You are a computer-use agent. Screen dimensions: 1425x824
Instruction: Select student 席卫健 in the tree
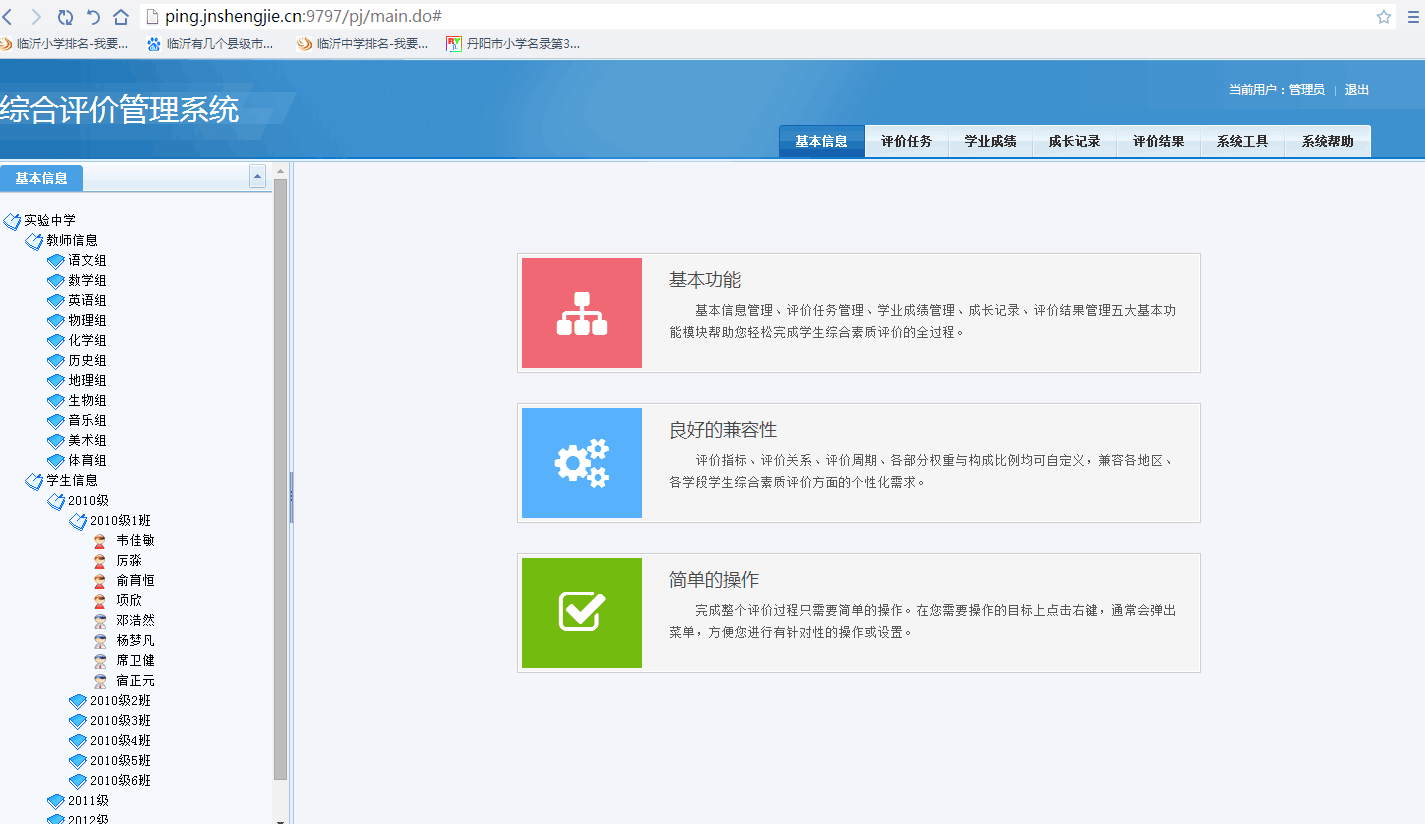tap(135, 660)
